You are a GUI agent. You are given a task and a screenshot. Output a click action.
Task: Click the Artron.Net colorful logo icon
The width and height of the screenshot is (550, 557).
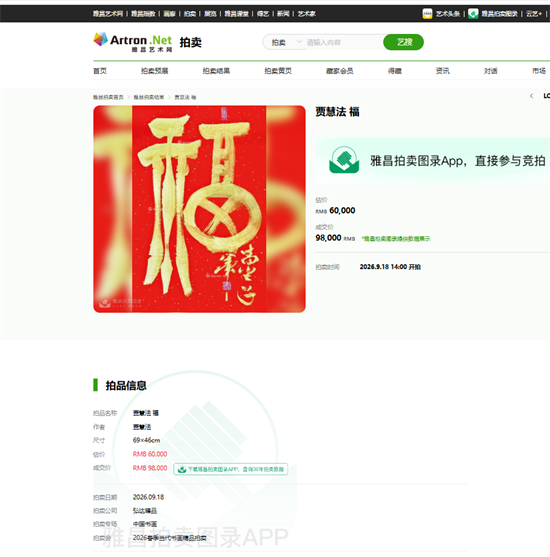click(x=101, y=39)
